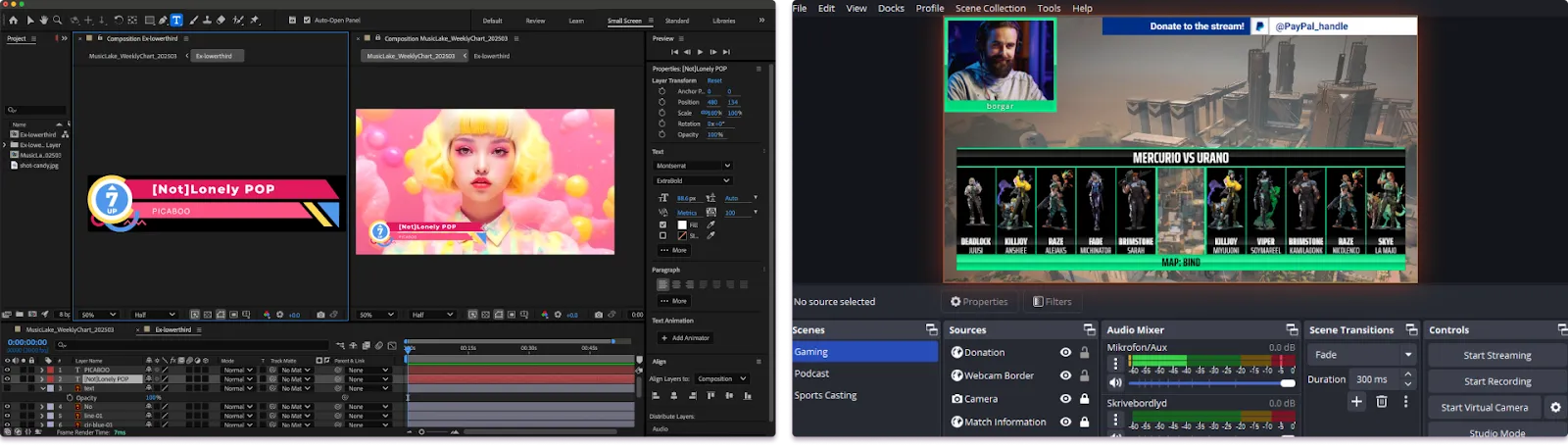Screen dimensions: 1568x448
Task: Select the Roto Brush tool in After Effects
Action: pyautogui.click(x=239, y=20)
